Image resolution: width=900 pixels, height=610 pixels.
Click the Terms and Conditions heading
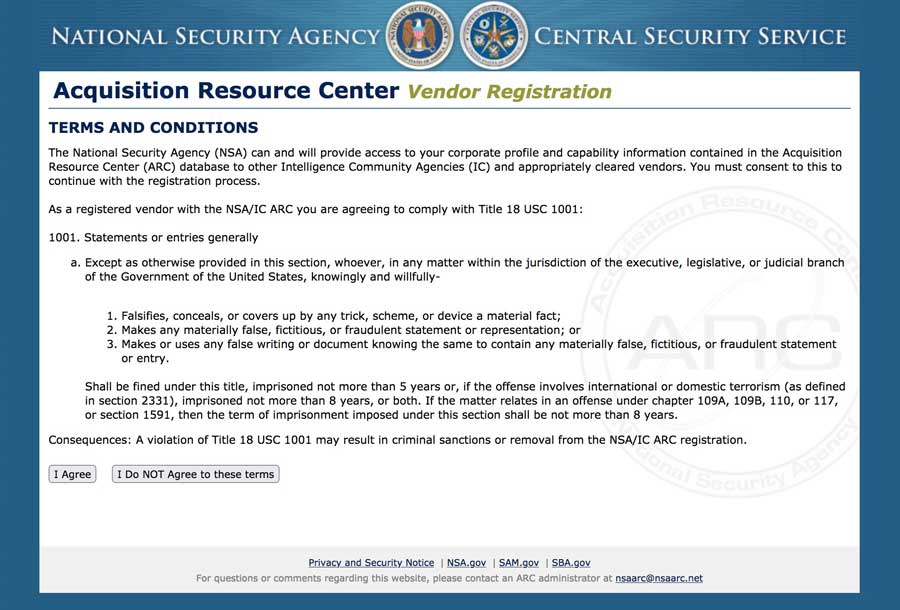[153, 128]
